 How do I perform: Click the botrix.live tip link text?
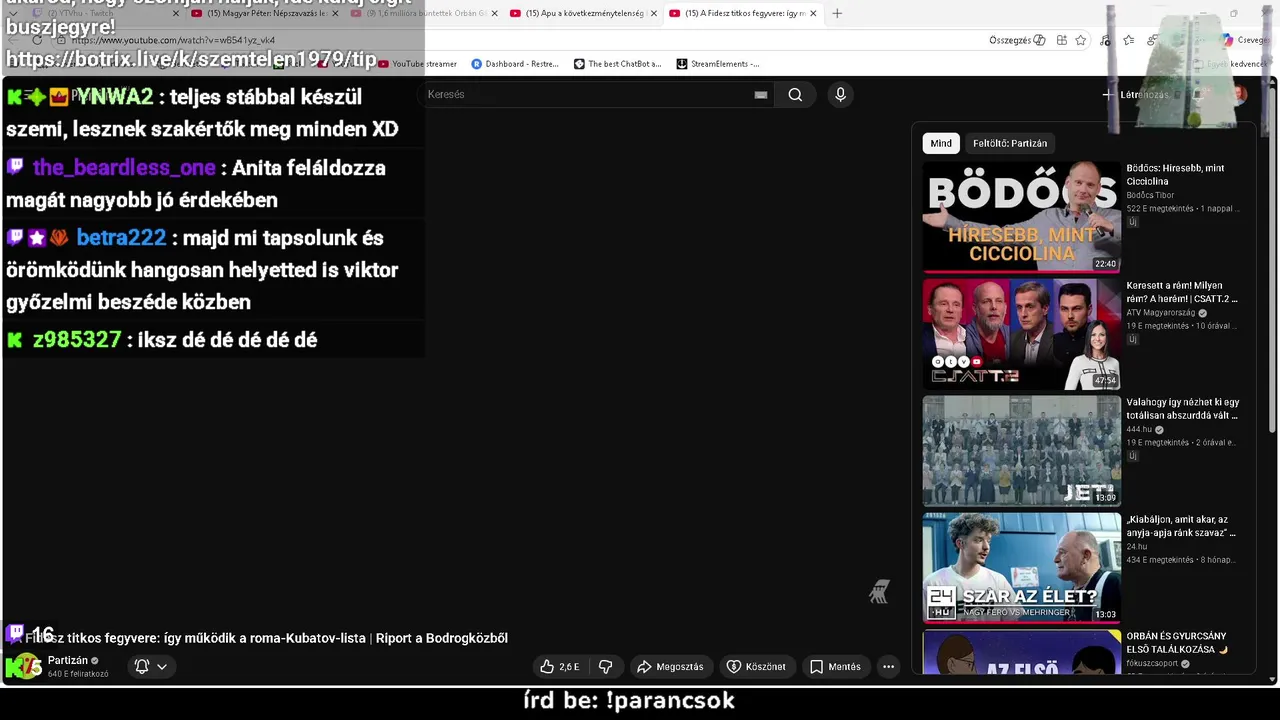point(191,59)
